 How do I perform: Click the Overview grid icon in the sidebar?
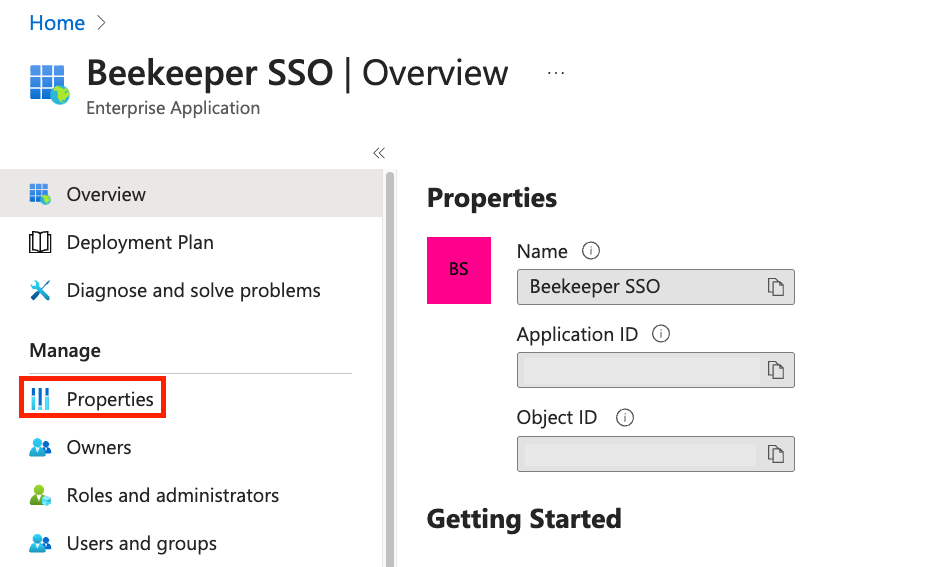(40, 194)
